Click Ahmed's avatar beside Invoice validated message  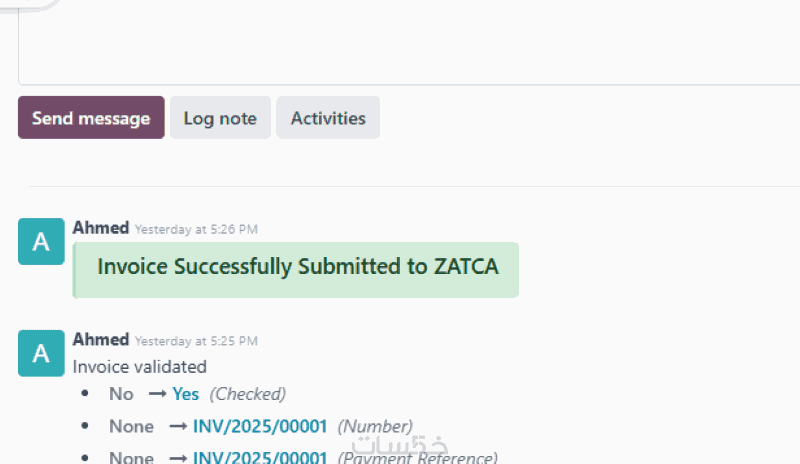(41, 353)
